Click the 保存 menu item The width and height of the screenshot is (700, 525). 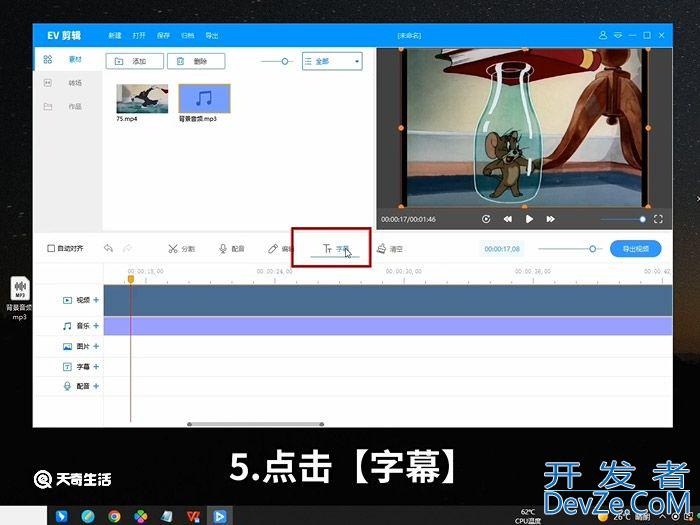[x=163, y=36]
